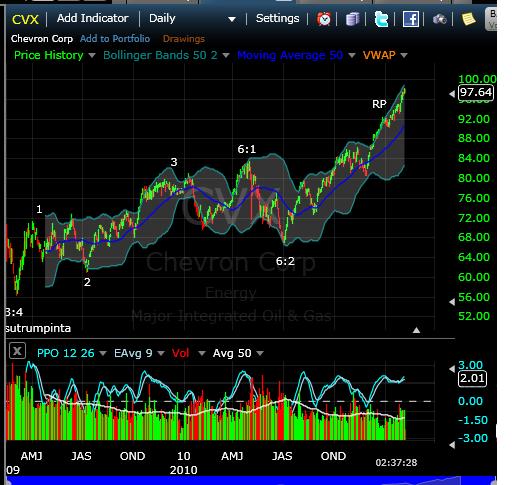Open the database stack icon
512x485 pixels.
click(352, 19)
